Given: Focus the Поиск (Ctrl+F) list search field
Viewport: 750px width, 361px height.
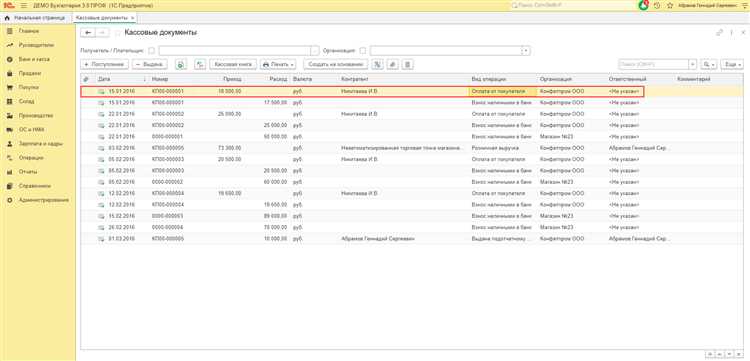Looking at the screenshot, I should point(653,64).
